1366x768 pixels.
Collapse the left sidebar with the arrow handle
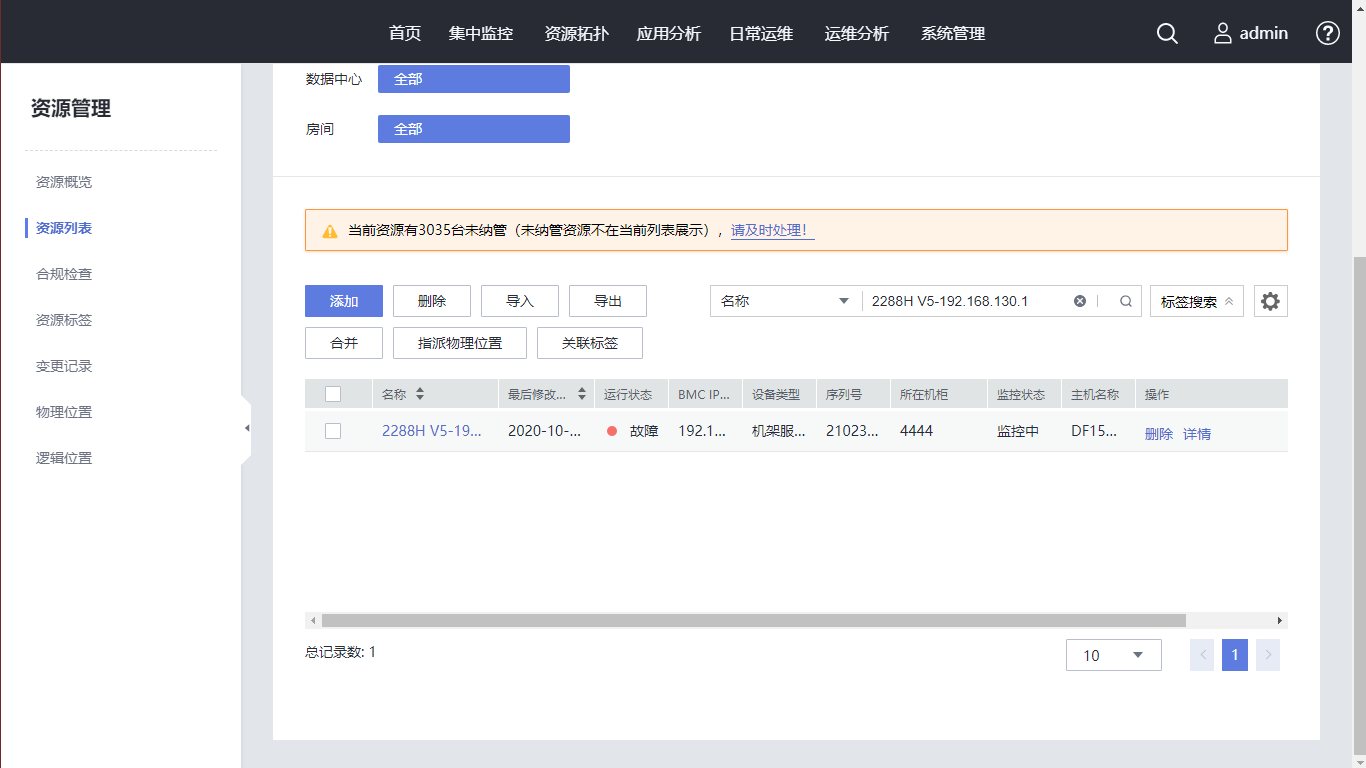(x=246, y=428)
